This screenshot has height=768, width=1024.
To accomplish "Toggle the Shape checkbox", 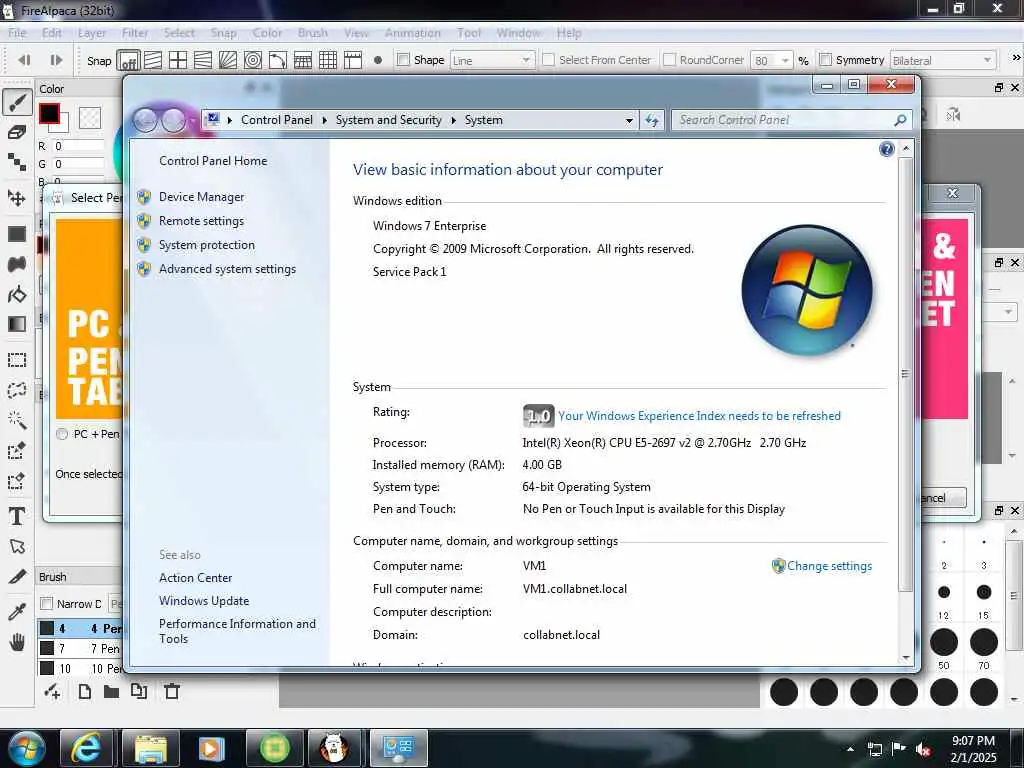I will click(x=403, y=60).
